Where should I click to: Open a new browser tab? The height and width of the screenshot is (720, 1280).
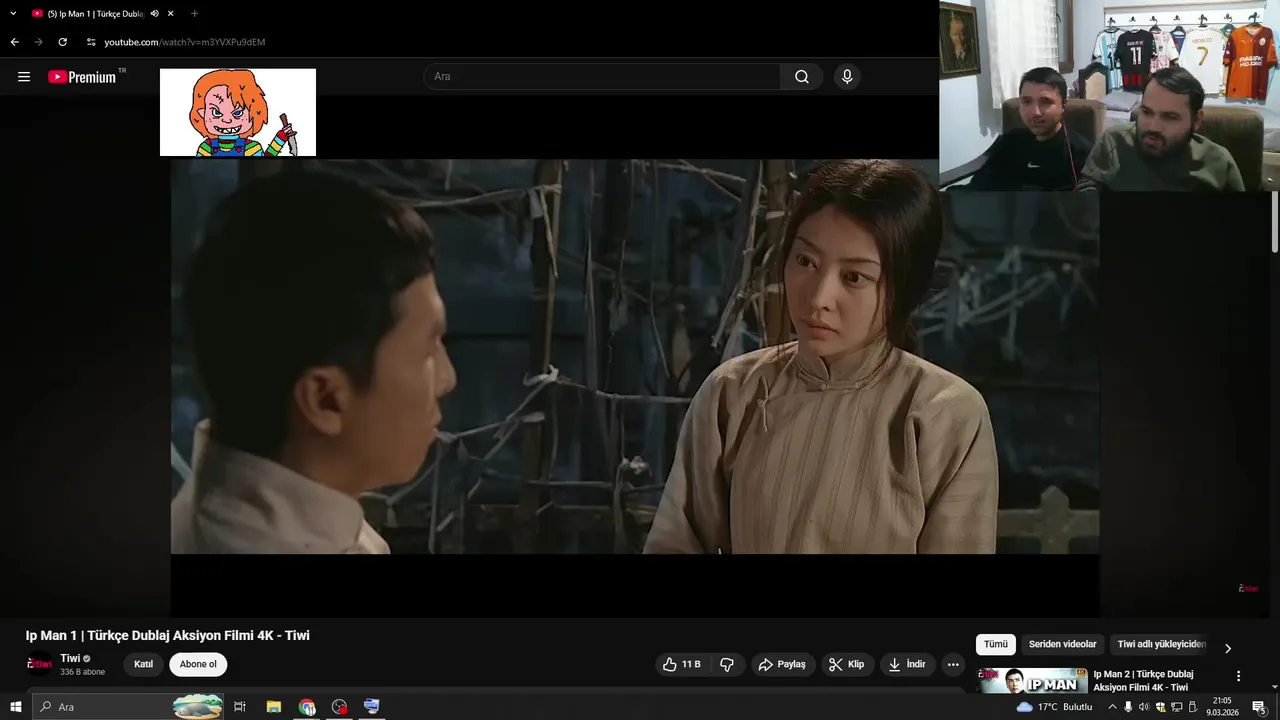[194, 14]
